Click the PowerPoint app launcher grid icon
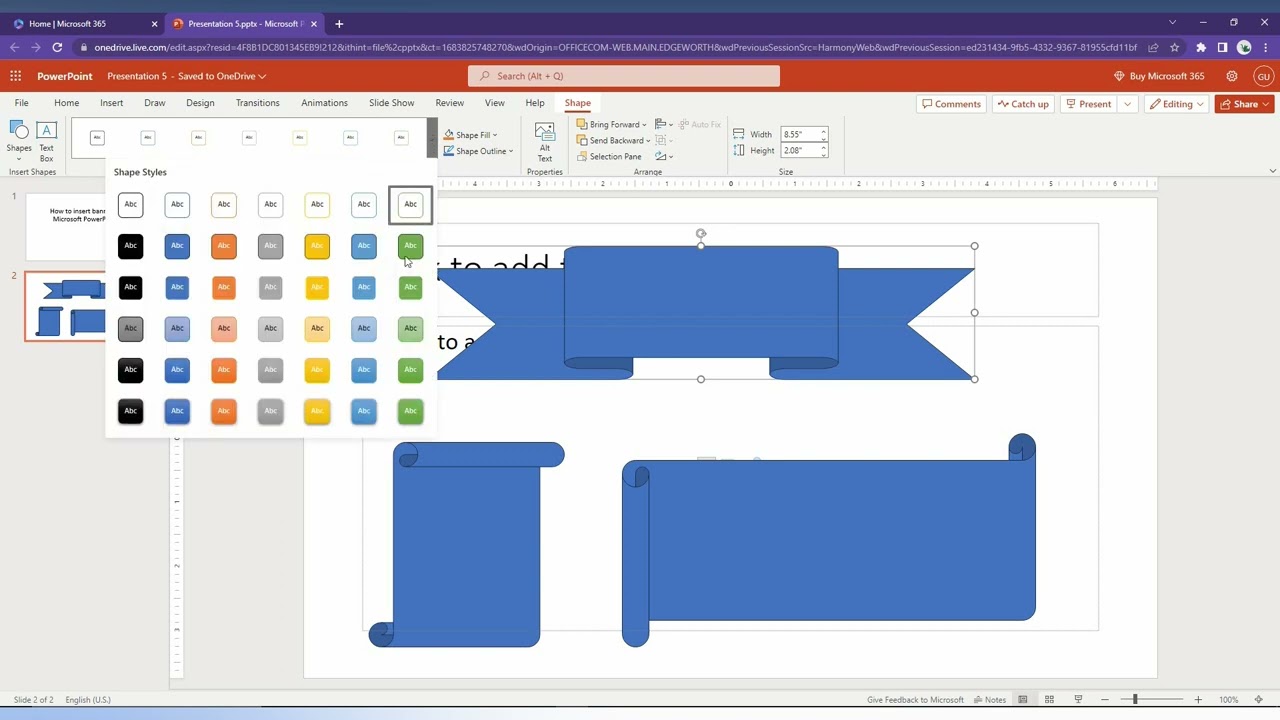This screenshot has height=720, width=1280. coord(15,76)
